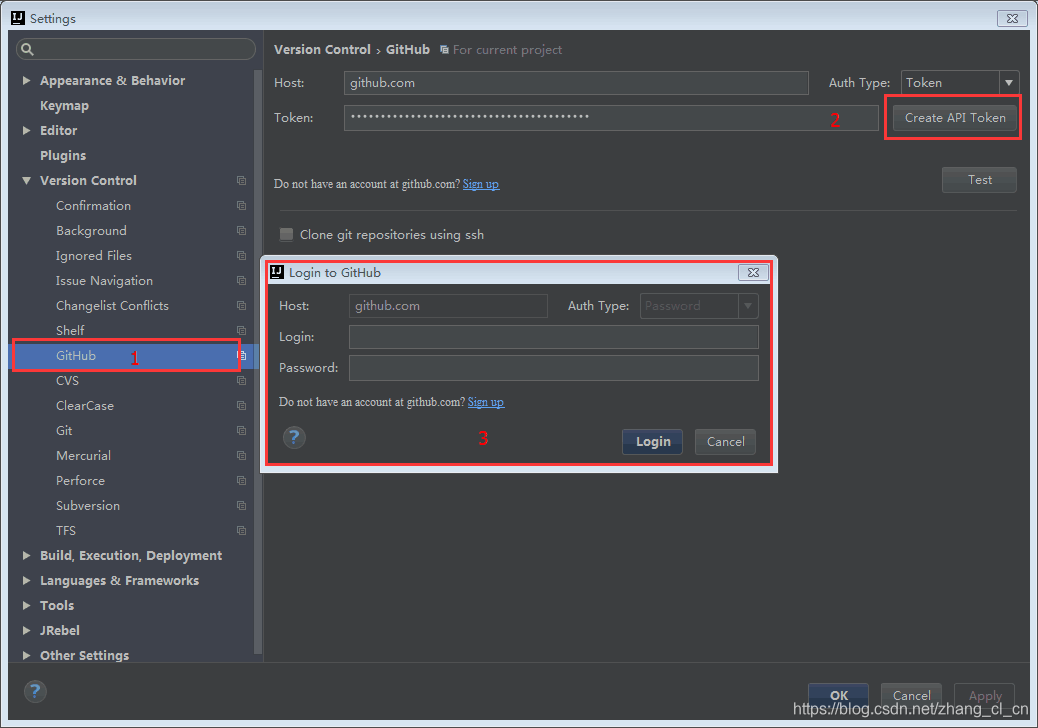This screenshot has height=728, width=1038.
Task: Expand the JRebel section
Action: point(26,630)
